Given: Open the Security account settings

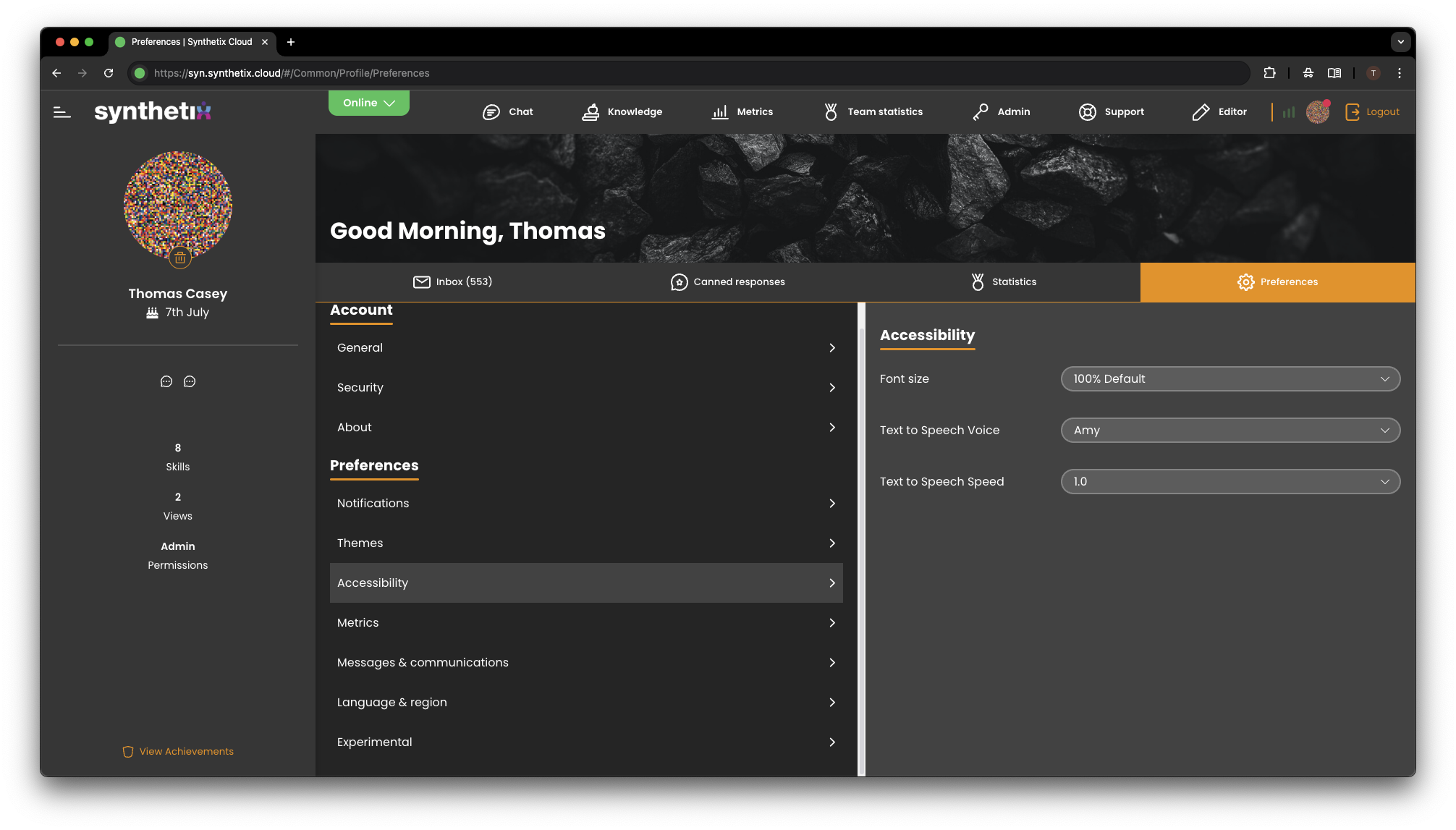Looking at the screenshot, I should pyautogui.click(x=585, y=388).
